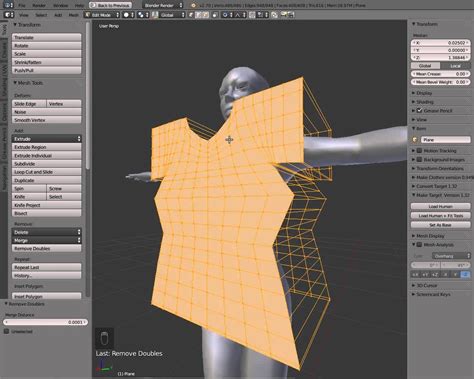474x379 pixels.
Task: Click the 3D cursor in the viewport
Action: [229, 140]
